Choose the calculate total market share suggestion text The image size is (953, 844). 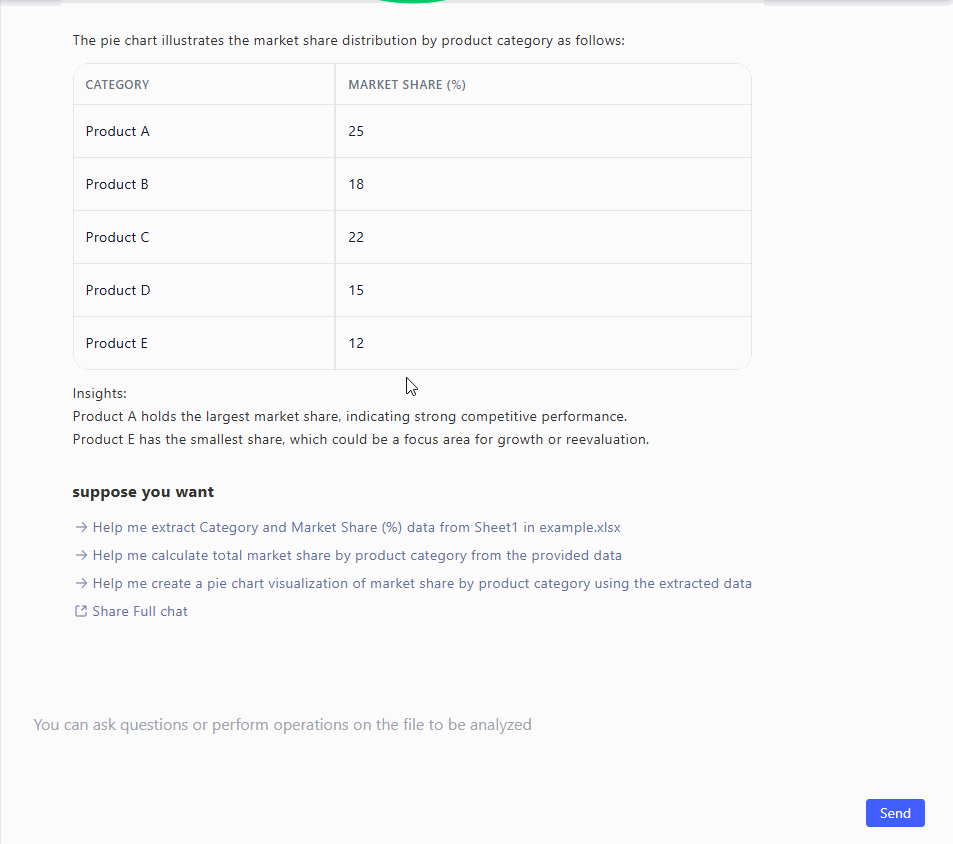357,555
